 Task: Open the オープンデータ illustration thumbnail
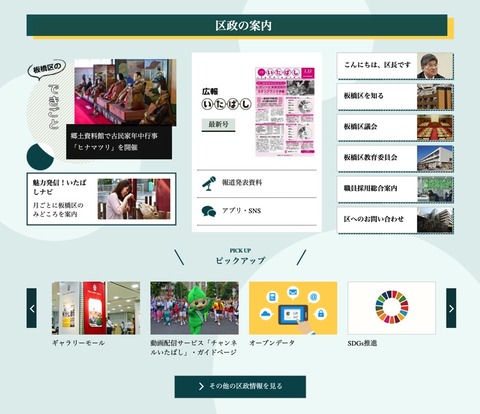293,308
